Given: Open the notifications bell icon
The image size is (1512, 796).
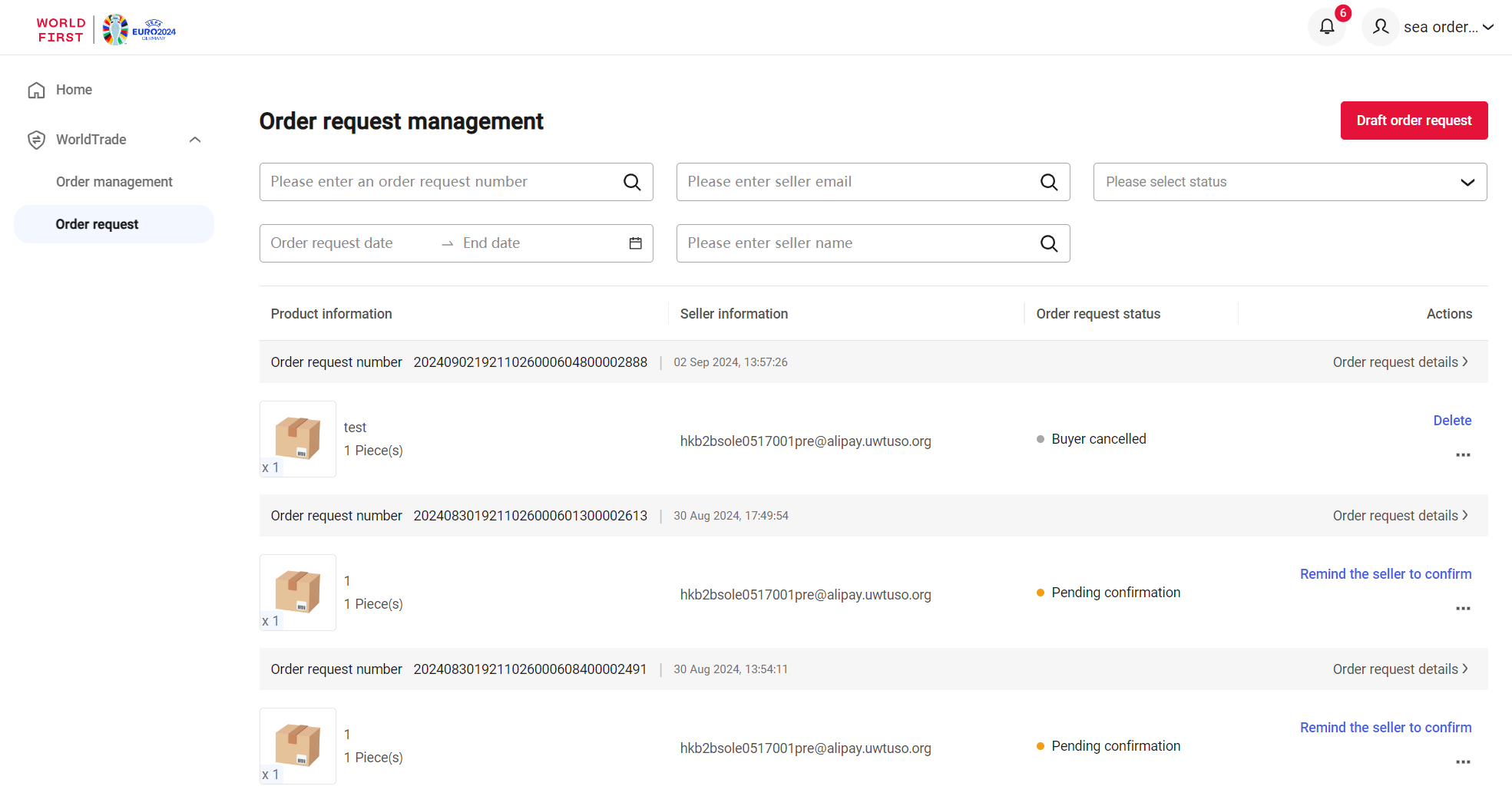Looking at the screenshot, I should click(x=1326, y=28).
